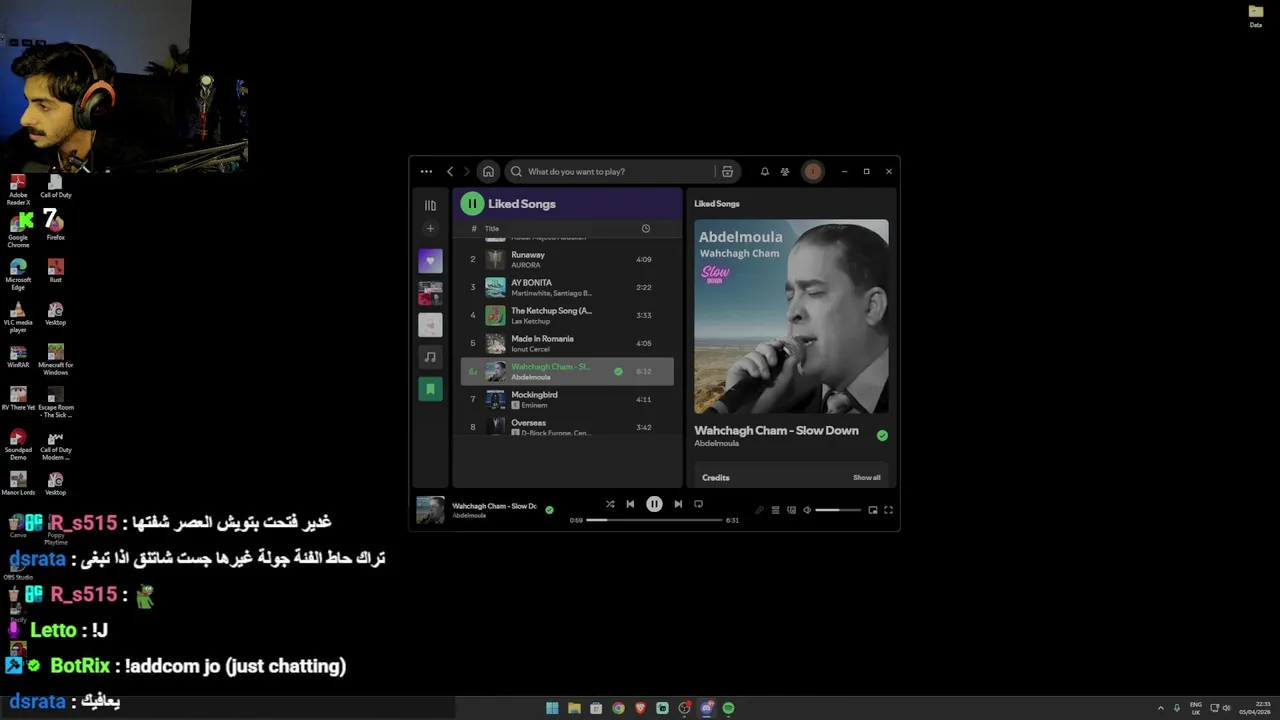Open 'Abdelmoula' artist link in side panel
The height and width of the screenshot is (720, 1280).
[717, 444]
